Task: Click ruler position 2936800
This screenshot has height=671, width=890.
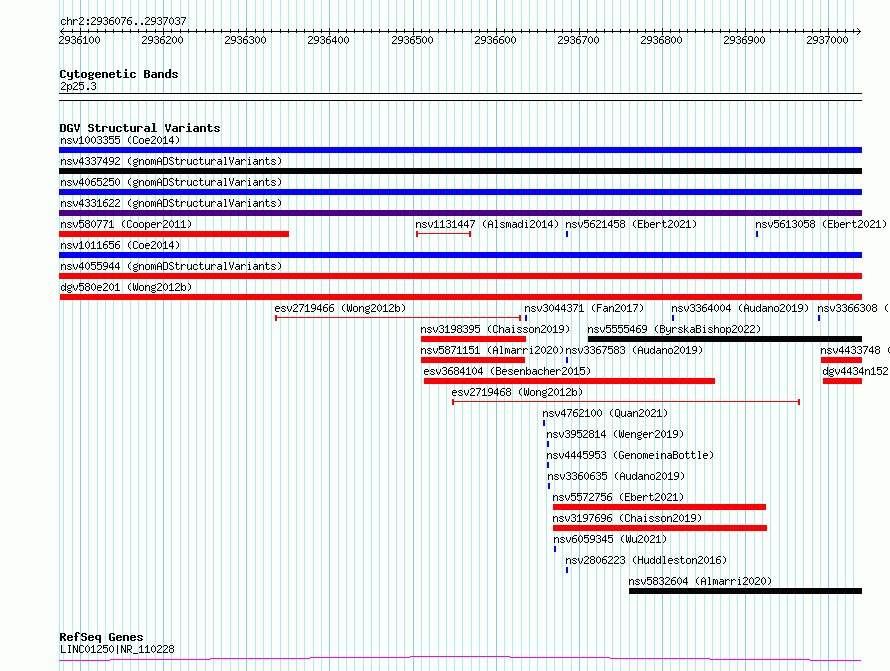Action: 661,40
